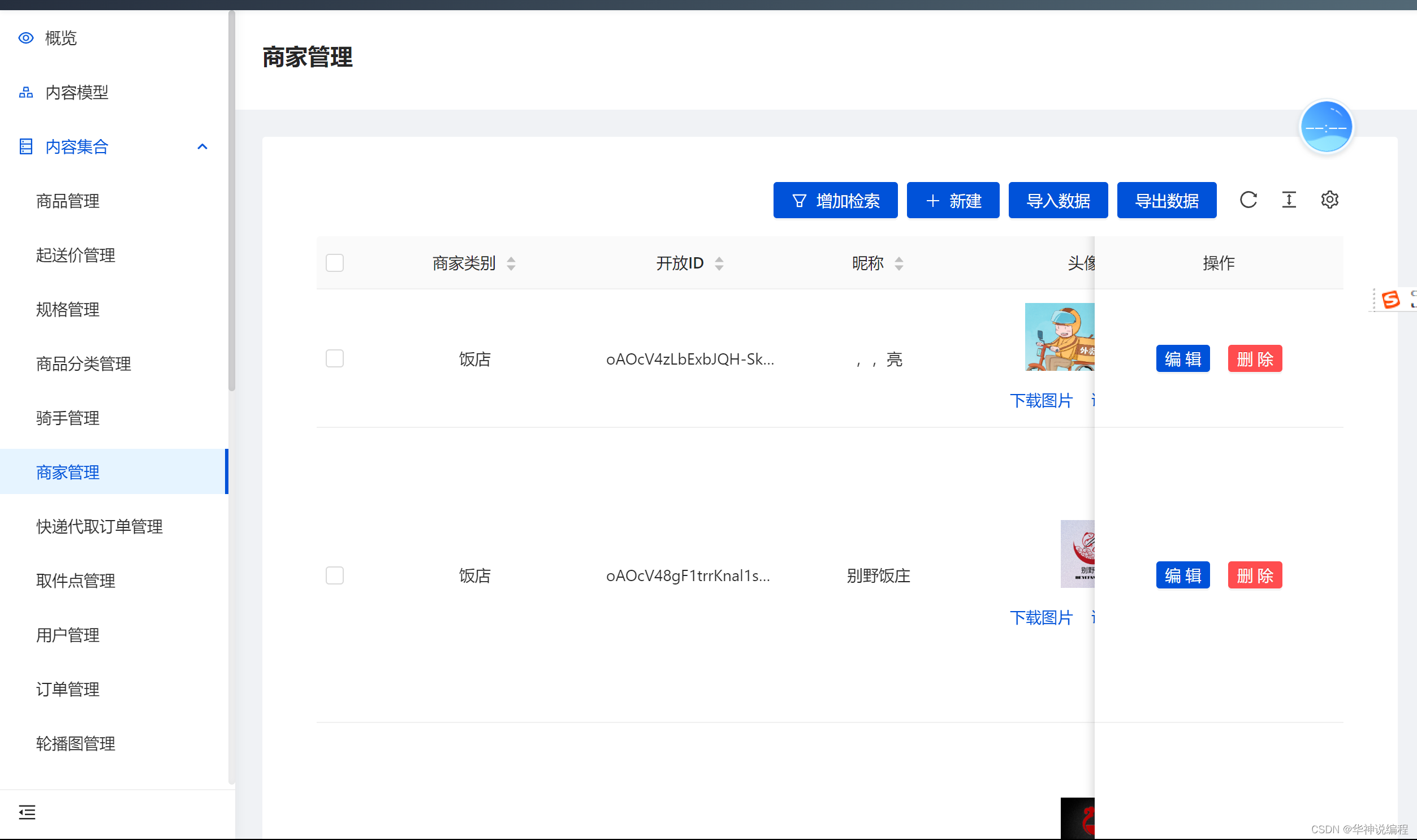Toggle the select-all checkbox in table header
1417x840 pixels.
click(x=335, y=263)
